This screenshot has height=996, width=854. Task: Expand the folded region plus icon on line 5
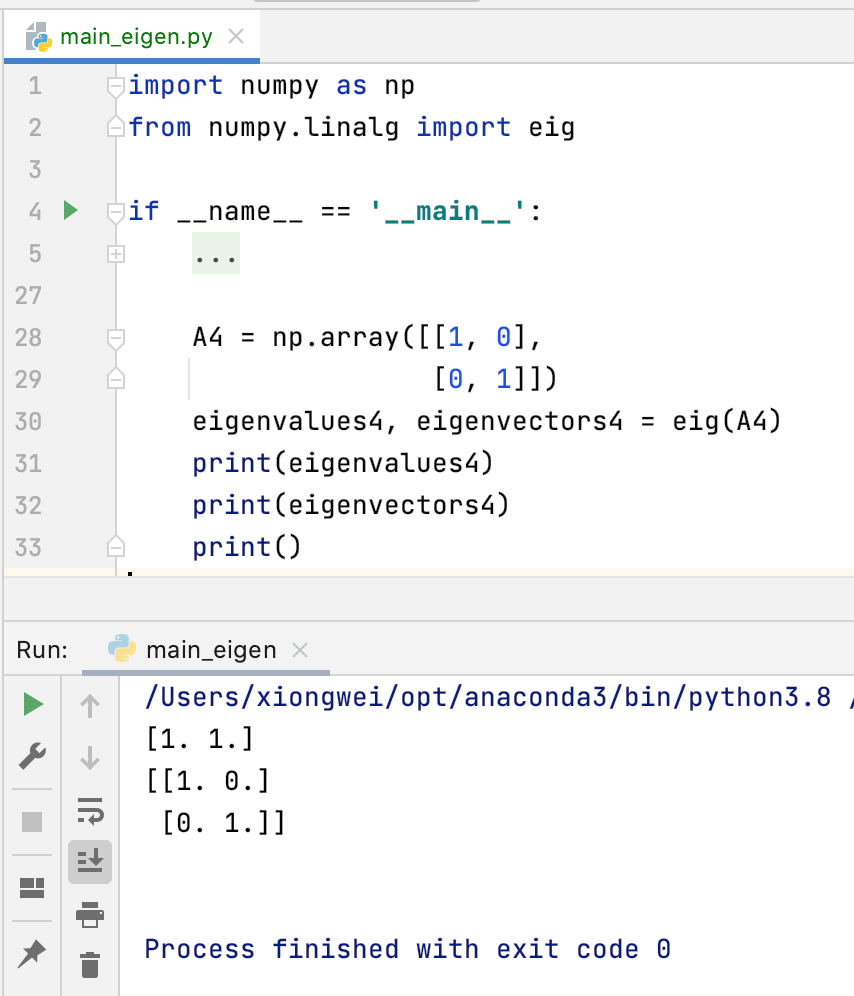coord(116,254)
